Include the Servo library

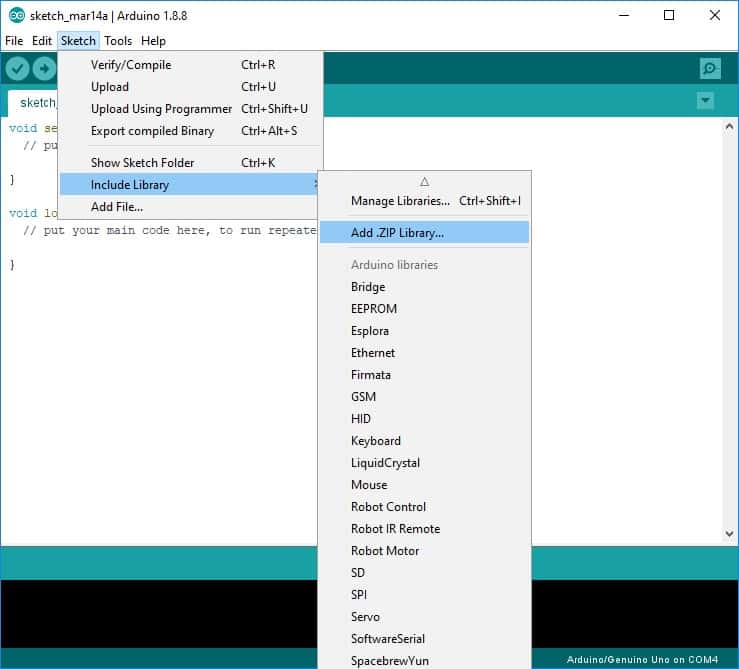pyautogui.click(x=424, y=617)
